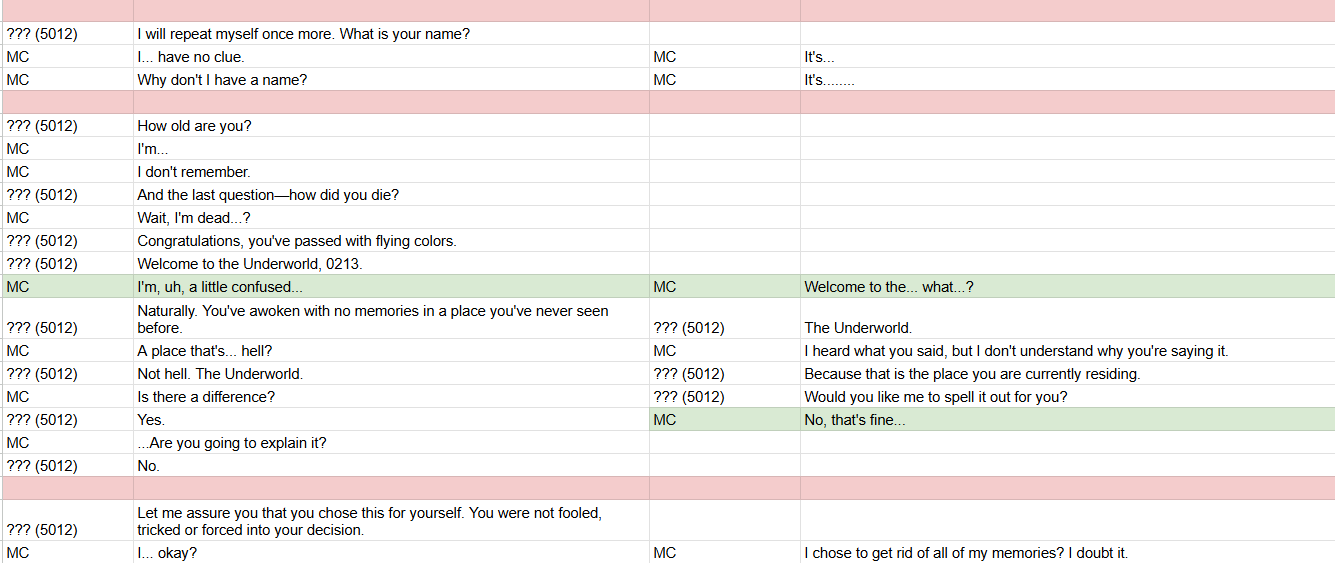Select cell 'Why don't I have a name?'
Viewport: 1335px width, 563px height.
pos(391,80)
